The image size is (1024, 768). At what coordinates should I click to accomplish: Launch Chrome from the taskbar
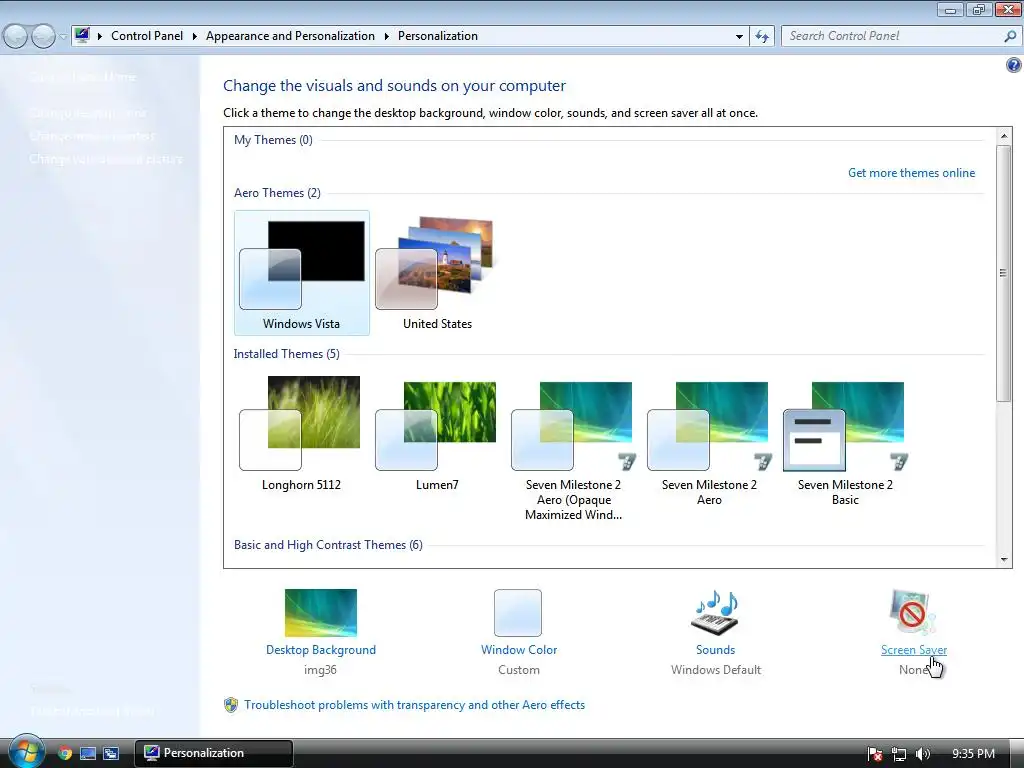pyautogui.click(x=65, y=753)
